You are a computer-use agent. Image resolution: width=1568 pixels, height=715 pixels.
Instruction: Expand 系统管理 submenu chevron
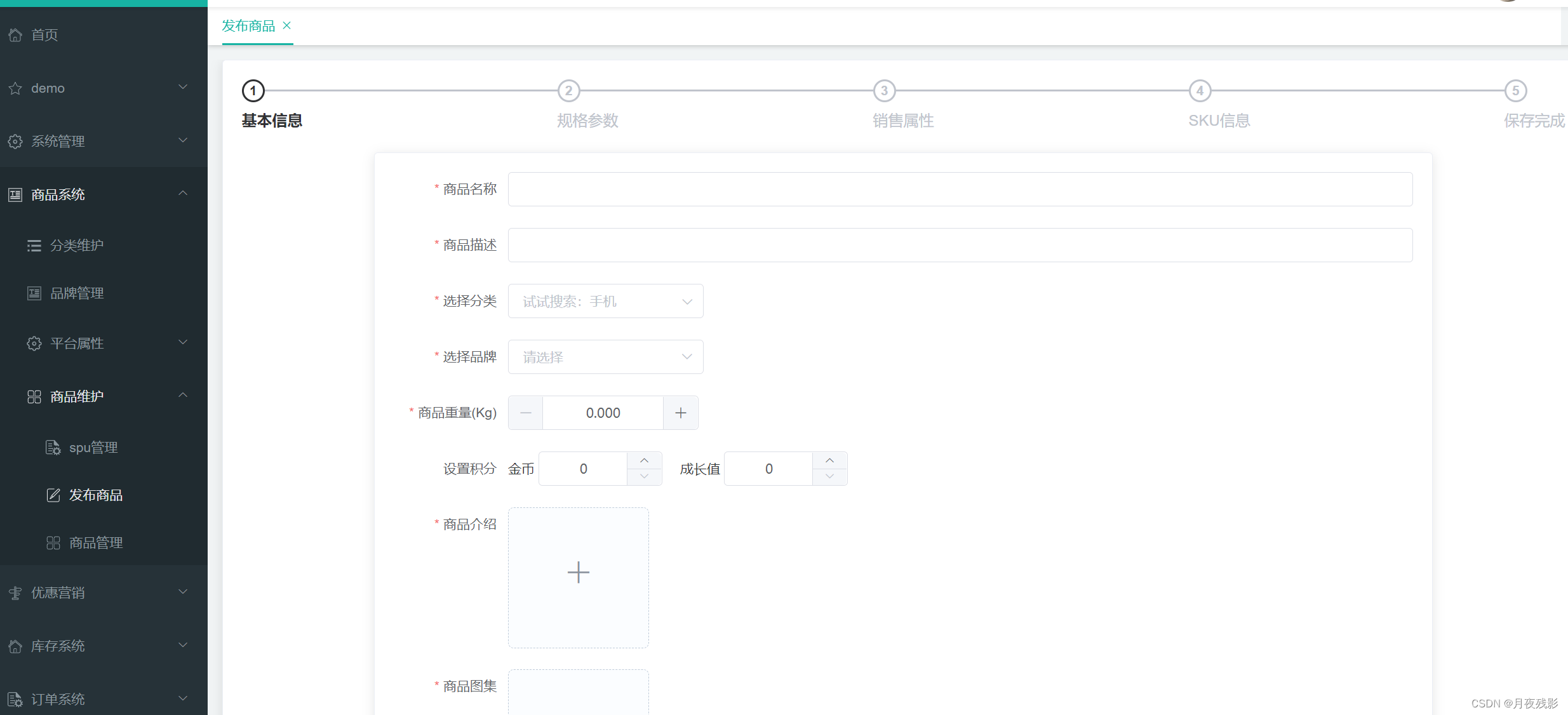click(183, 140)
